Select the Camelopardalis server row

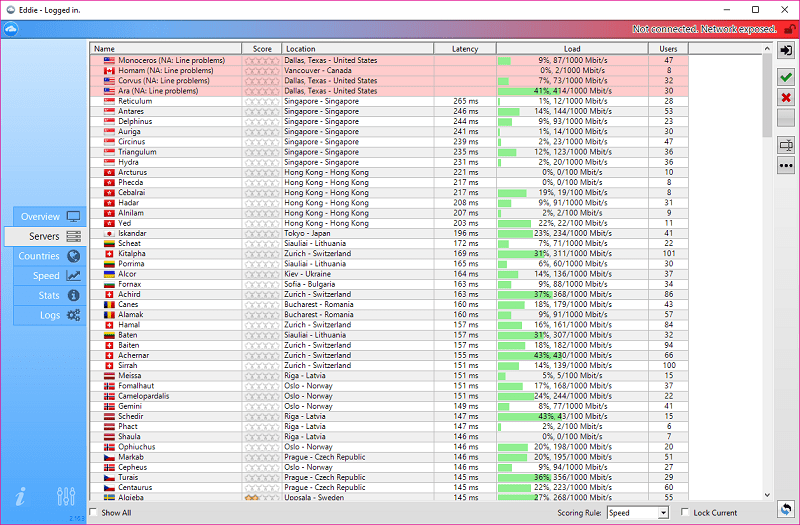(x=389, y=396)
